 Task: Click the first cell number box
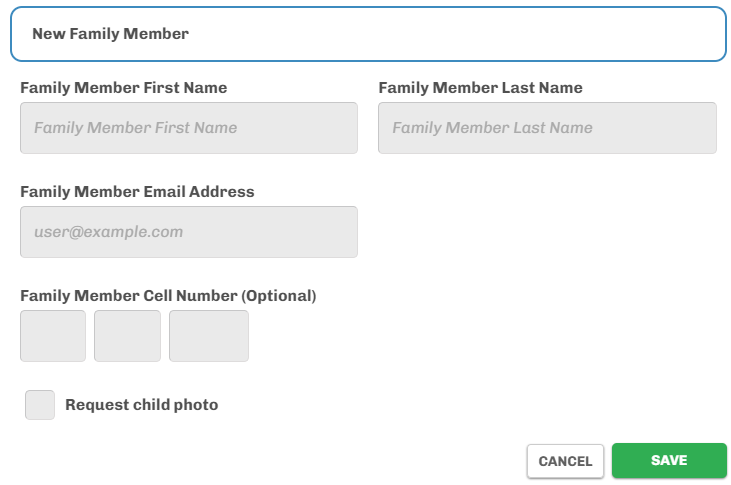pyautogui.click(x=53, y=336)
